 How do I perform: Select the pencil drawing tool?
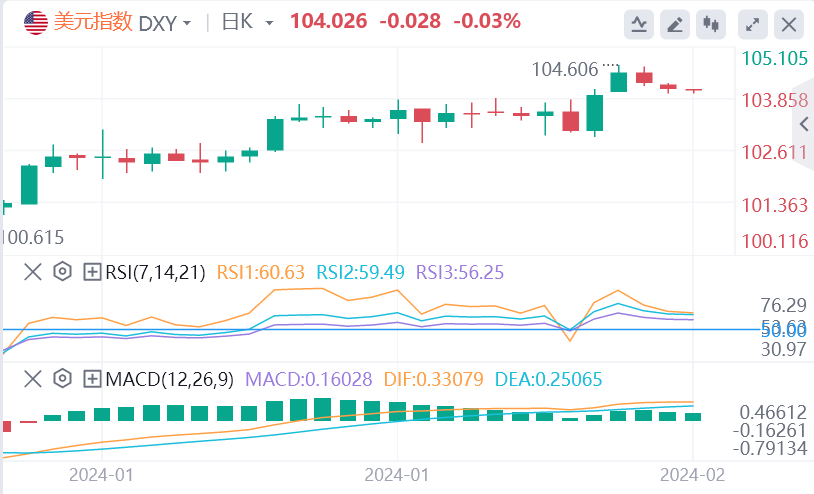point(676,24)
